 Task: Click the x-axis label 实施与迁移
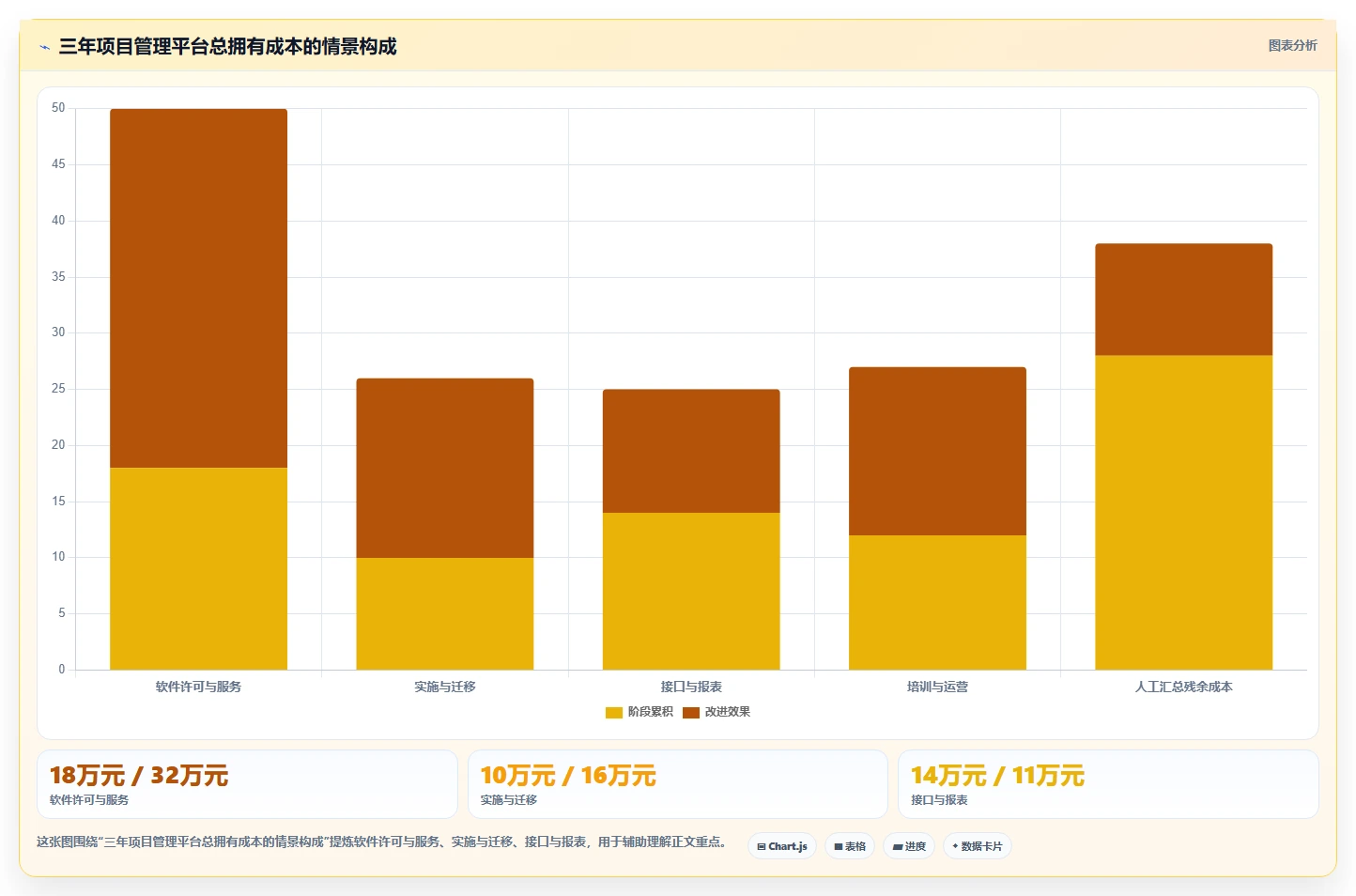(445, 687)
